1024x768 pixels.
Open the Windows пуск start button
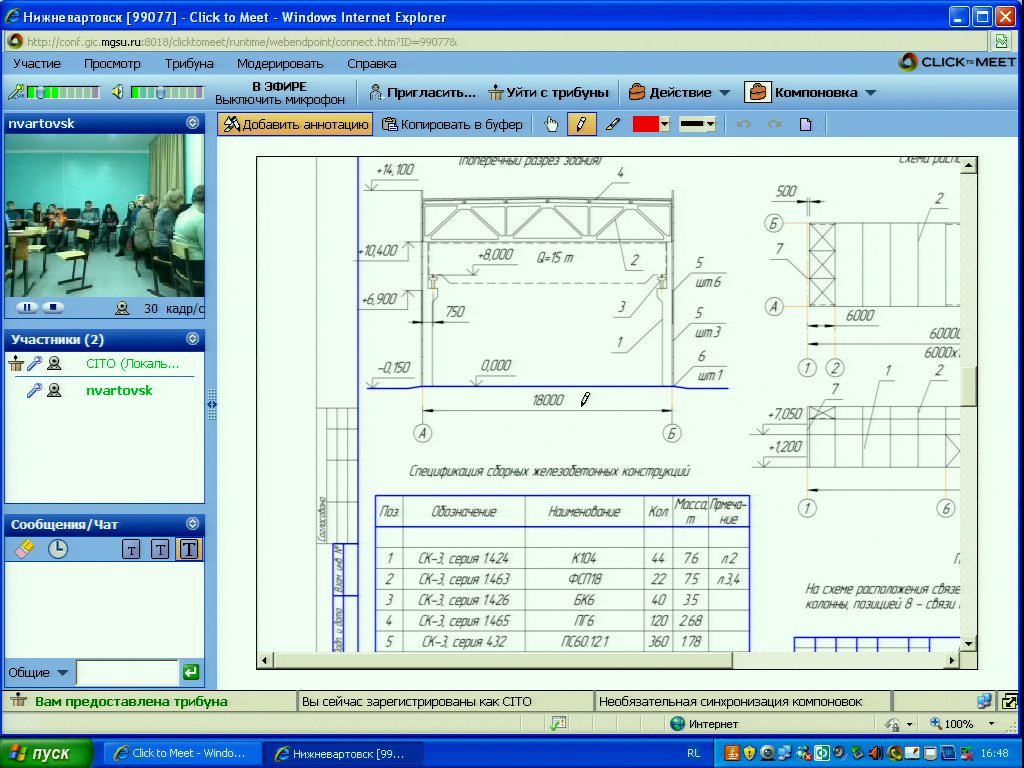click(46, 753)
